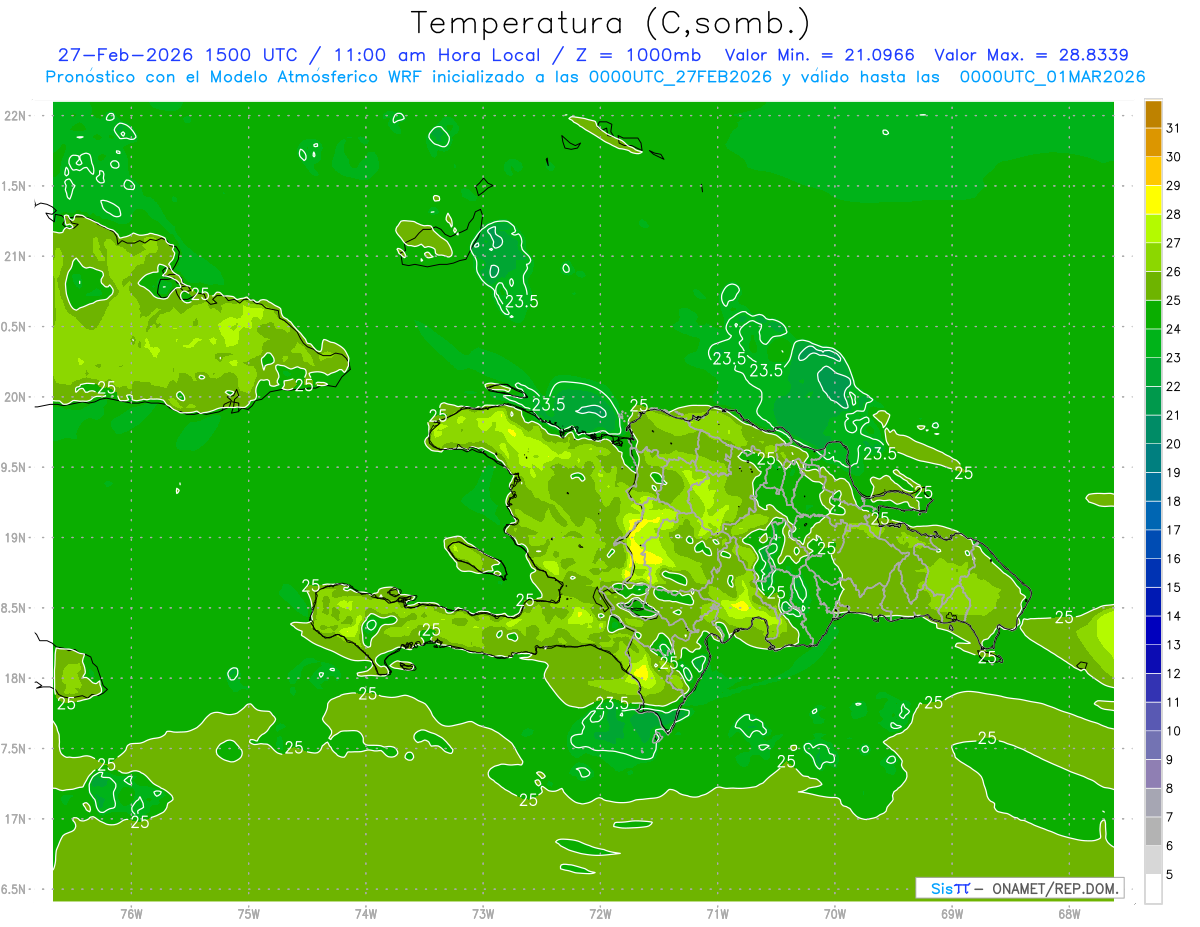
Task: Click the yellow swatch between 28 and 29
Action: click(x=1153, y=200)
